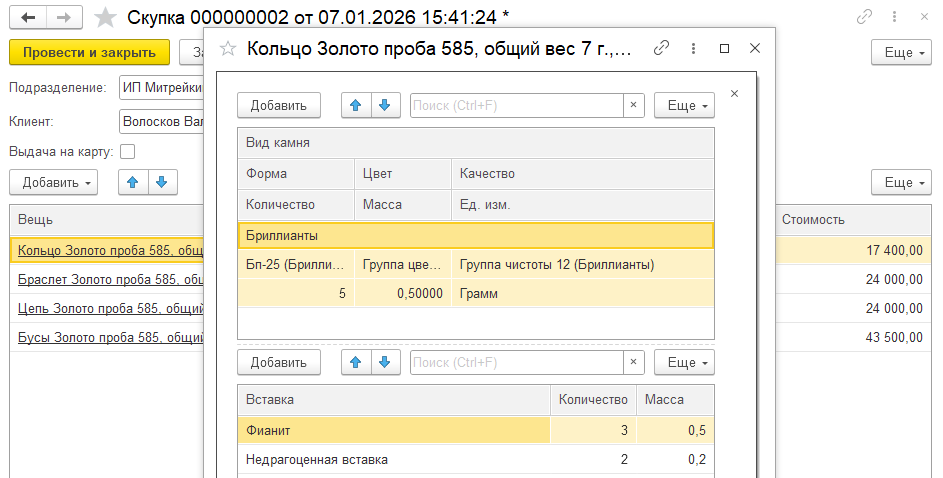Screen dimensions: 943x478
Task: Select the Недрагоценная вставка row
Action: [317, 459]
